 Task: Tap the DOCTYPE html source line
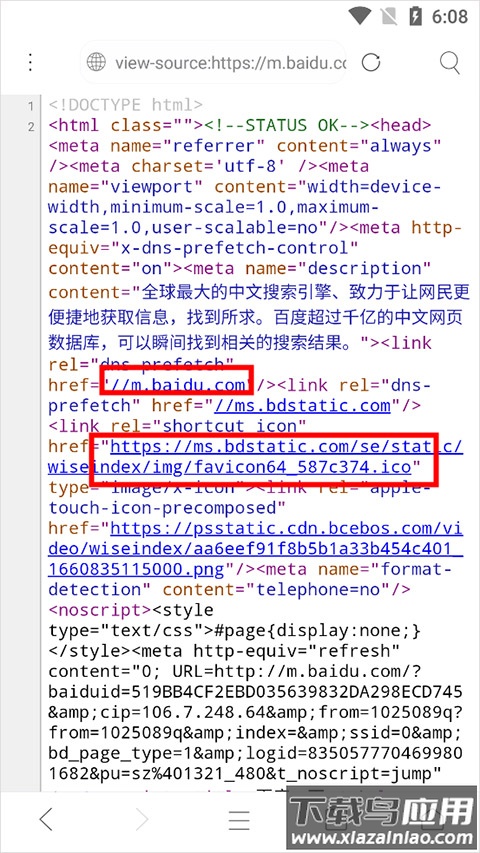tap(126, 104)
